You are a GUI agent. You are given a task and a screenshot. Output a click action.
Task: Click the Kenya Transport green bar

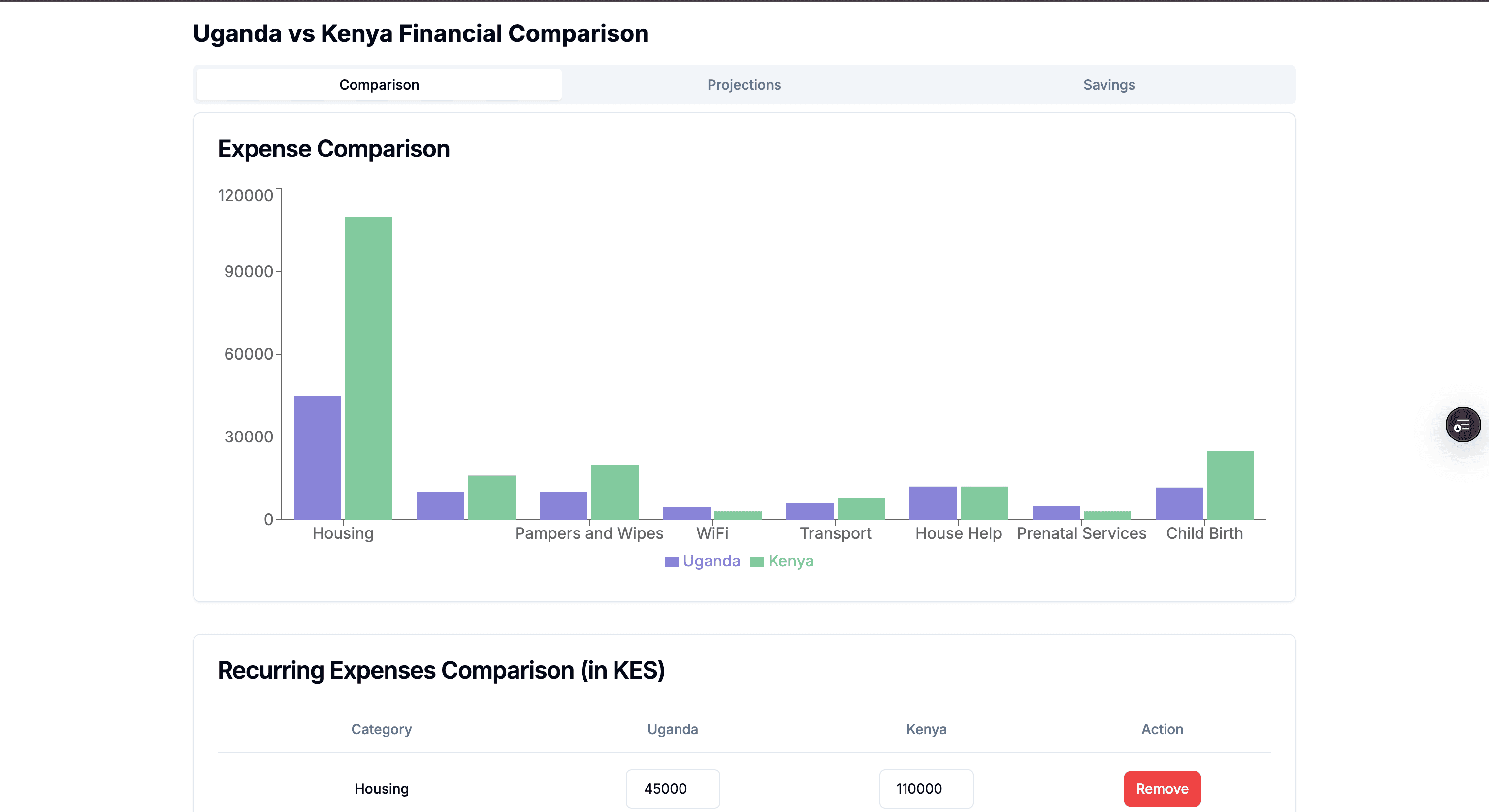(861, 508)
